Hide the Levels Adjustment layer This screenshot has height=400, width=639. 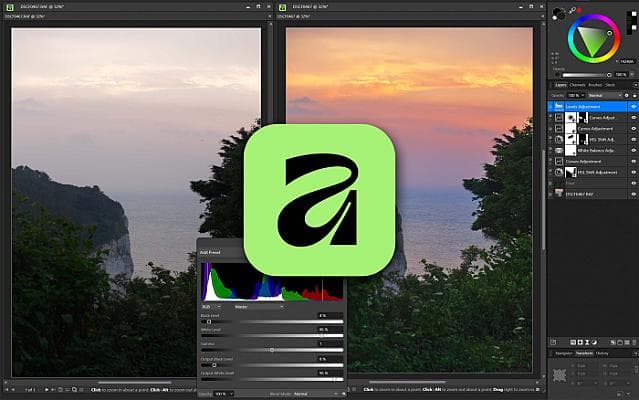[633, 107]
